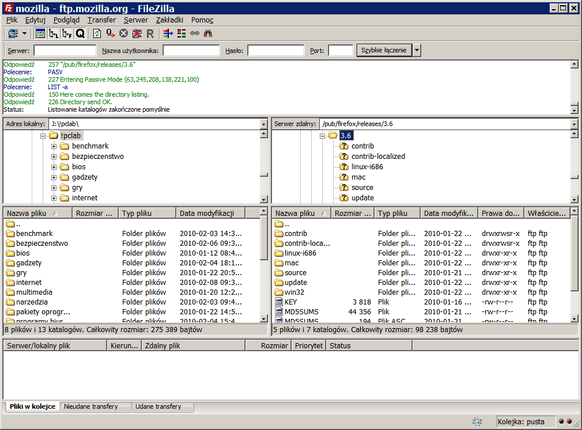
Task: Expand the bios tree folder
Action: 54,167
